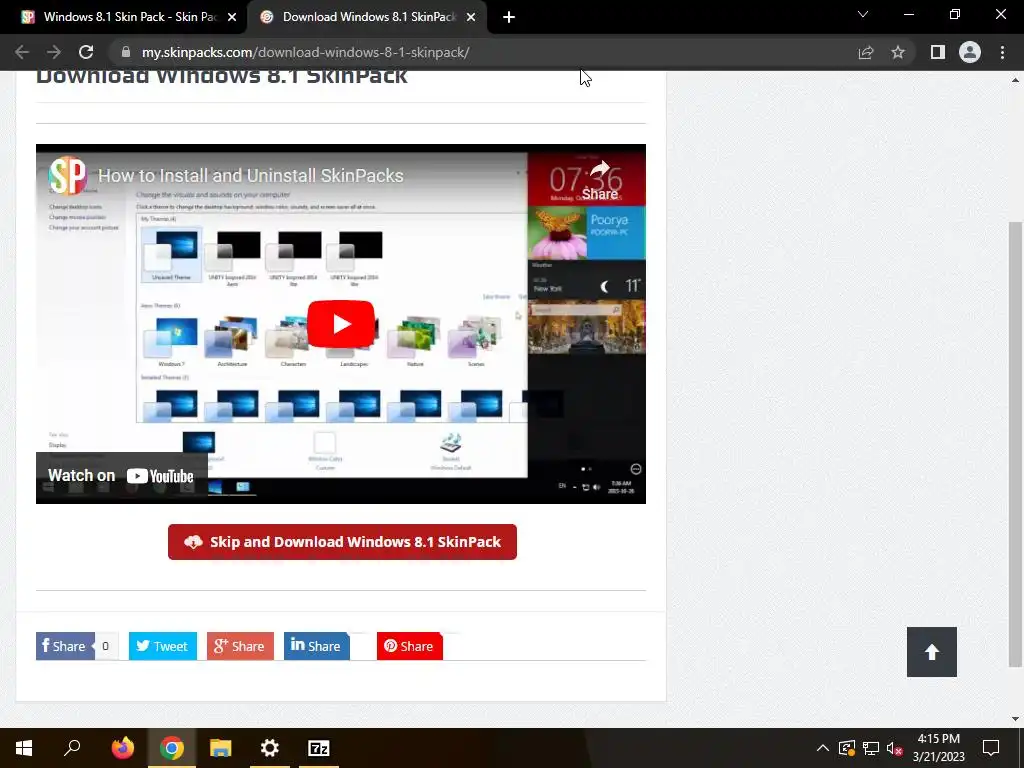Share this page from the address bar
This screenshot has width=1024, height=768.
pos(866,52)
